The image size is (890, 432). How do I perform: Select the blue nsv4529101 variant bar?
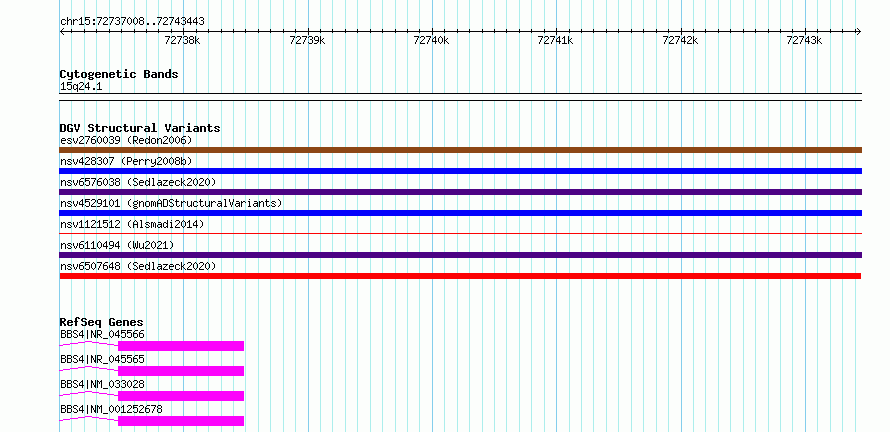[460, 213]
